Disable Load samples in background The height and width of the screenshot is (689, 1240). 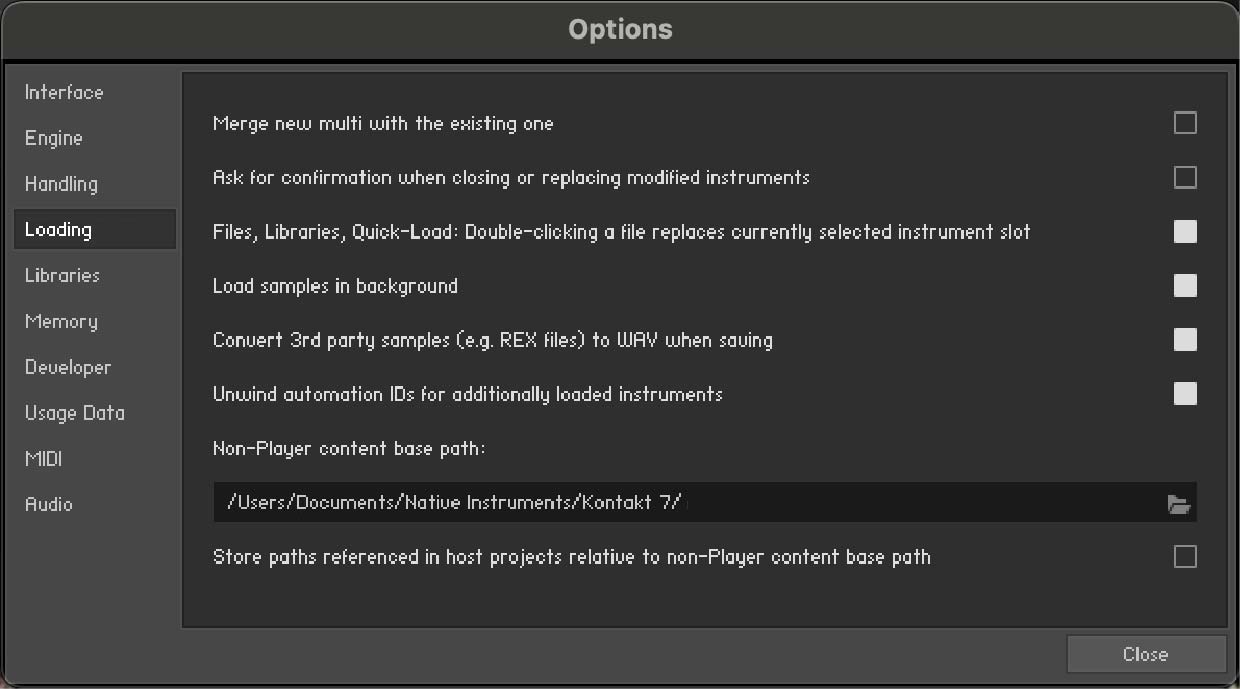[1185, 286]
